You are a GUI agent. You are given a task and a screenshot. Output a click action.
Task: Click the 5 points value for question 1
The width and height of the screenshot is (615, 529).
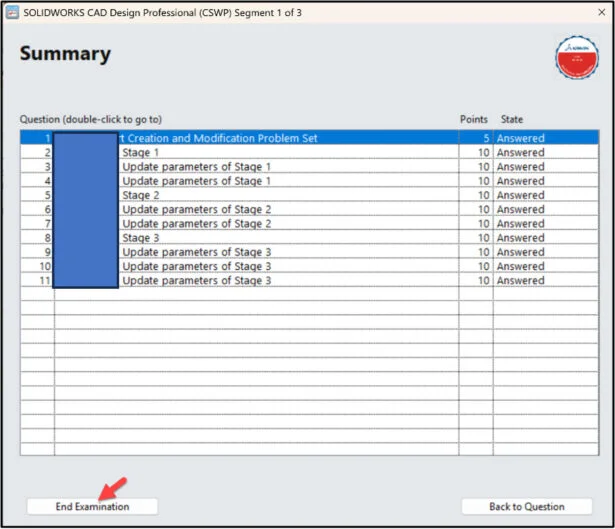pos(485,138)
